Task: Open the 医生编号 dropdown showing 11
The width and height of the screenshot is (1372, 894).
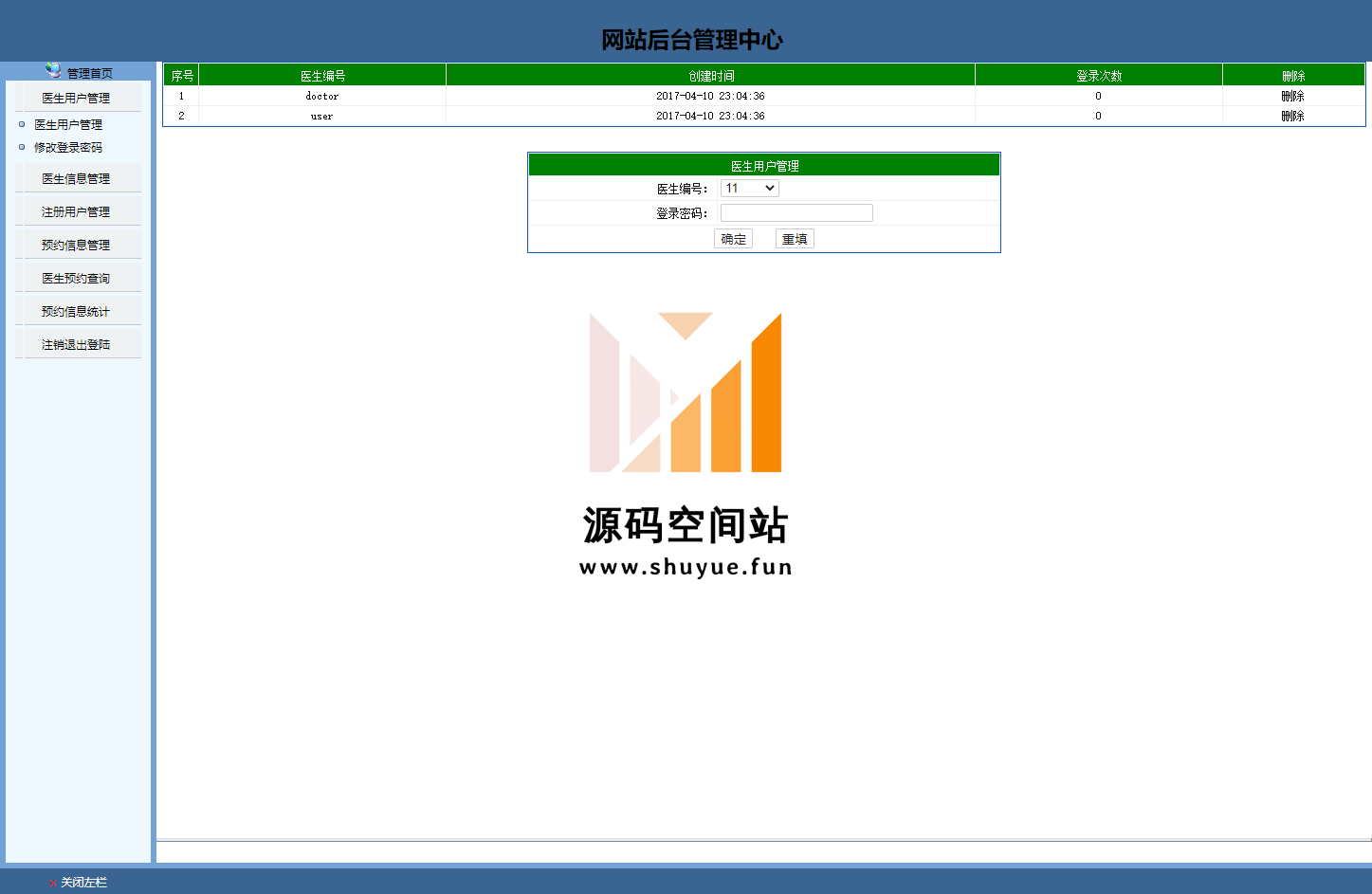Action: 749,188
